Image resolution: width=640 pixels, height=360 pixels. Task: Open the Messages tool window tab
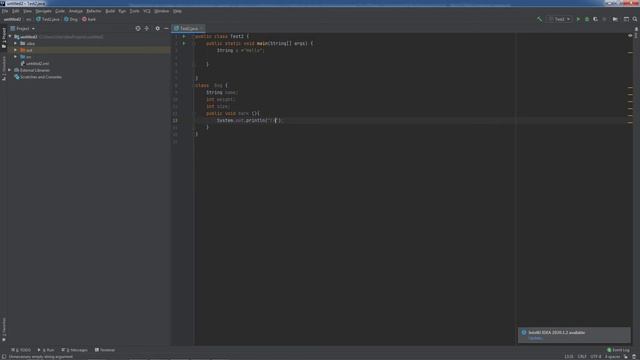[74, 350]
